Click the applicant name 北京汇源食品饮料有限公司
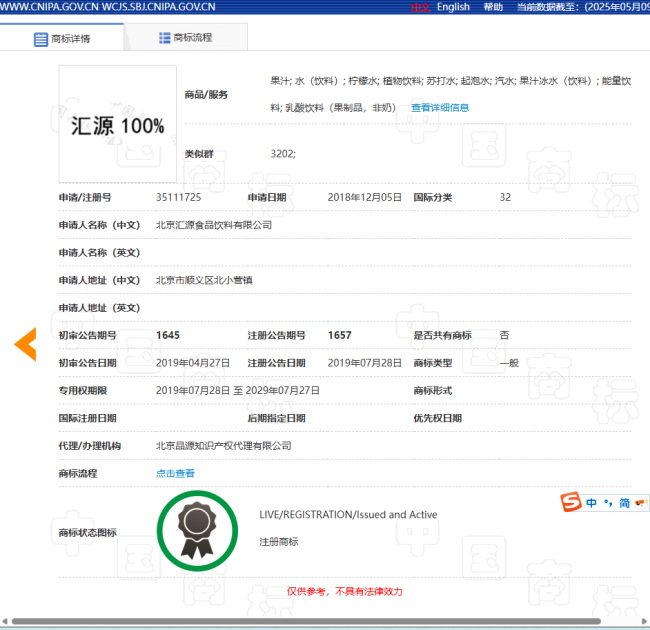 coord(214,225)
